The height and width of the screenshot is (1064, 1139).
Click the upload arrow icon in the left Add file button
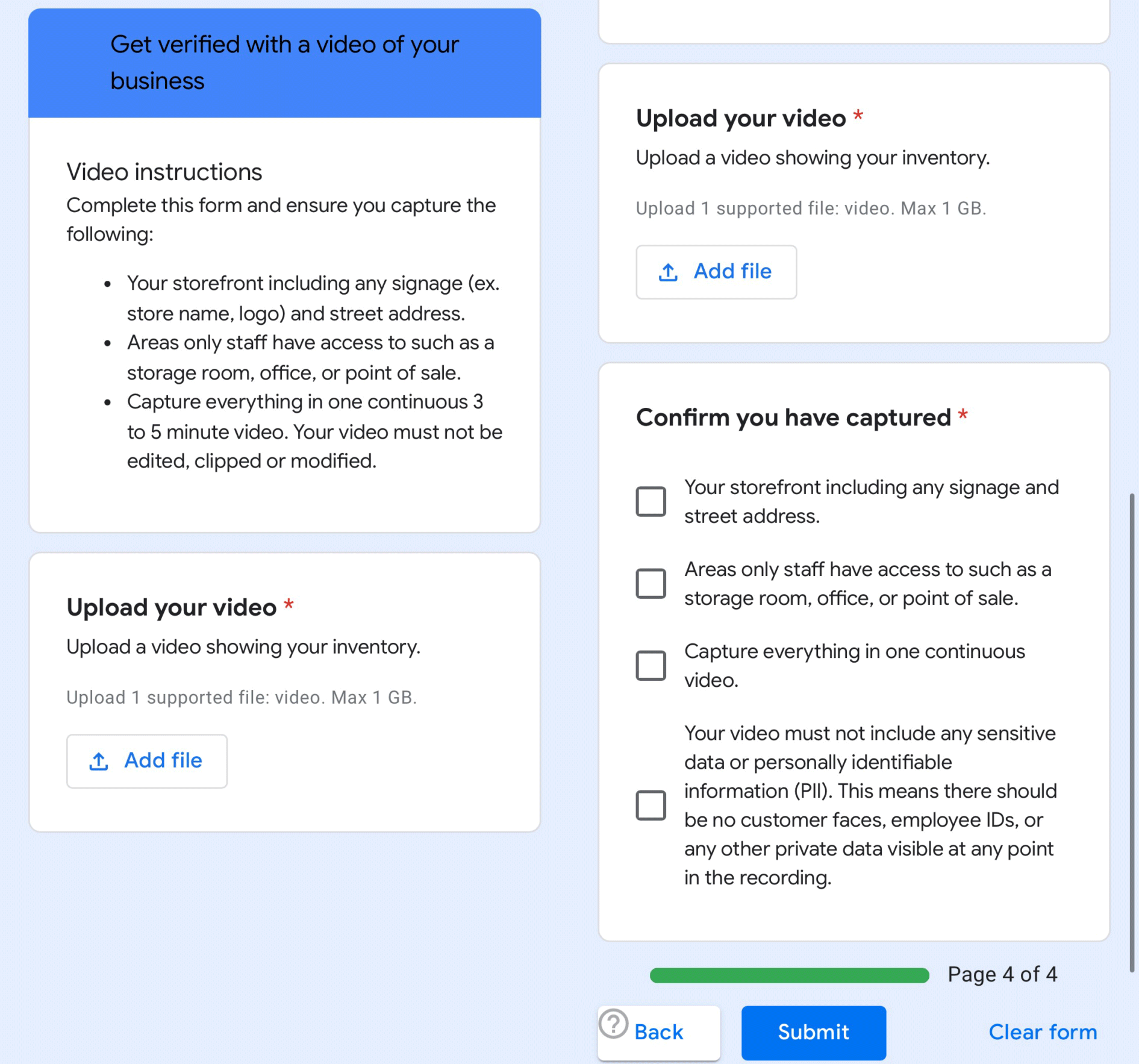pyautogui.click(x=99, y=762)
